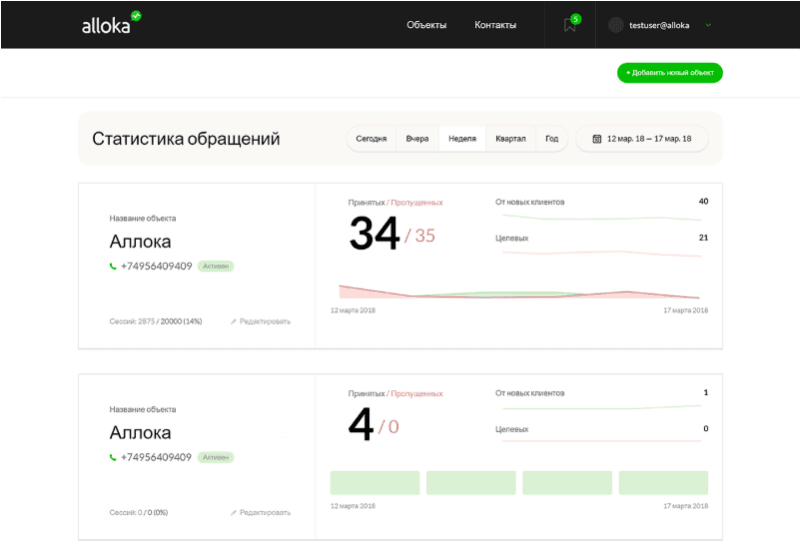Select the Квартал period tab
Viewport: 800px width, 548px height.
[510, 139]
